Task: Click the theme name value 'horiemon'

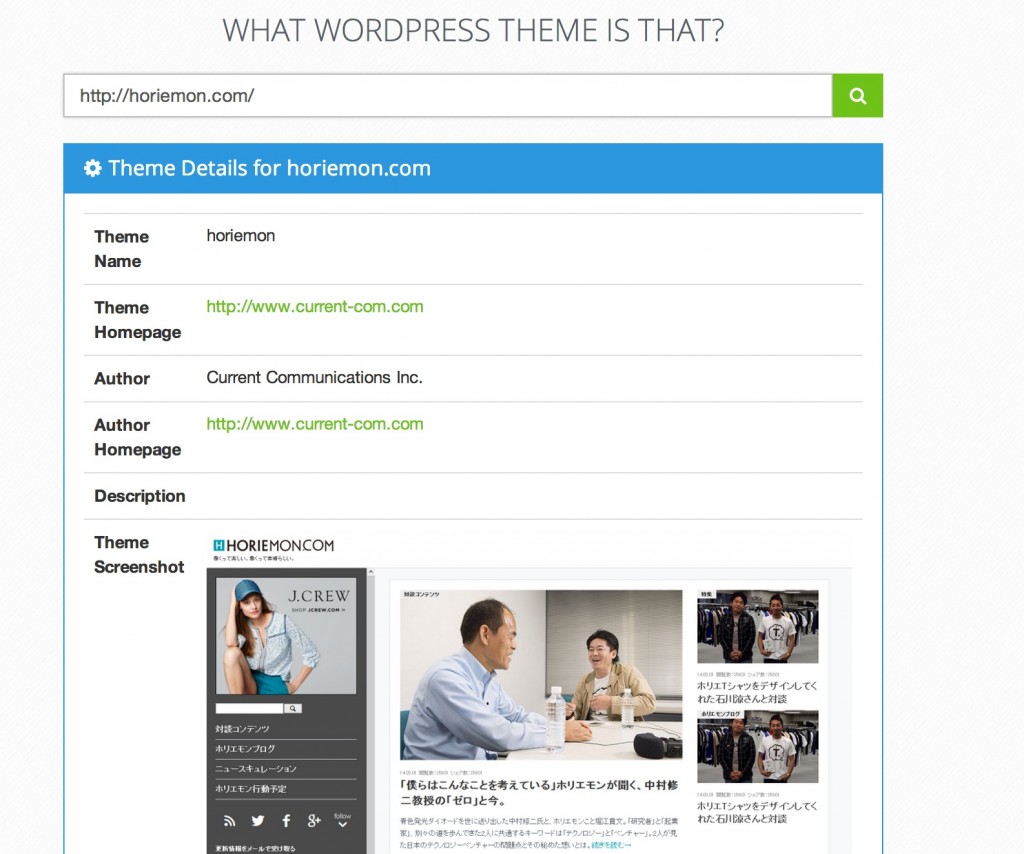Action: pyautogui.click(x=240, y=236)
